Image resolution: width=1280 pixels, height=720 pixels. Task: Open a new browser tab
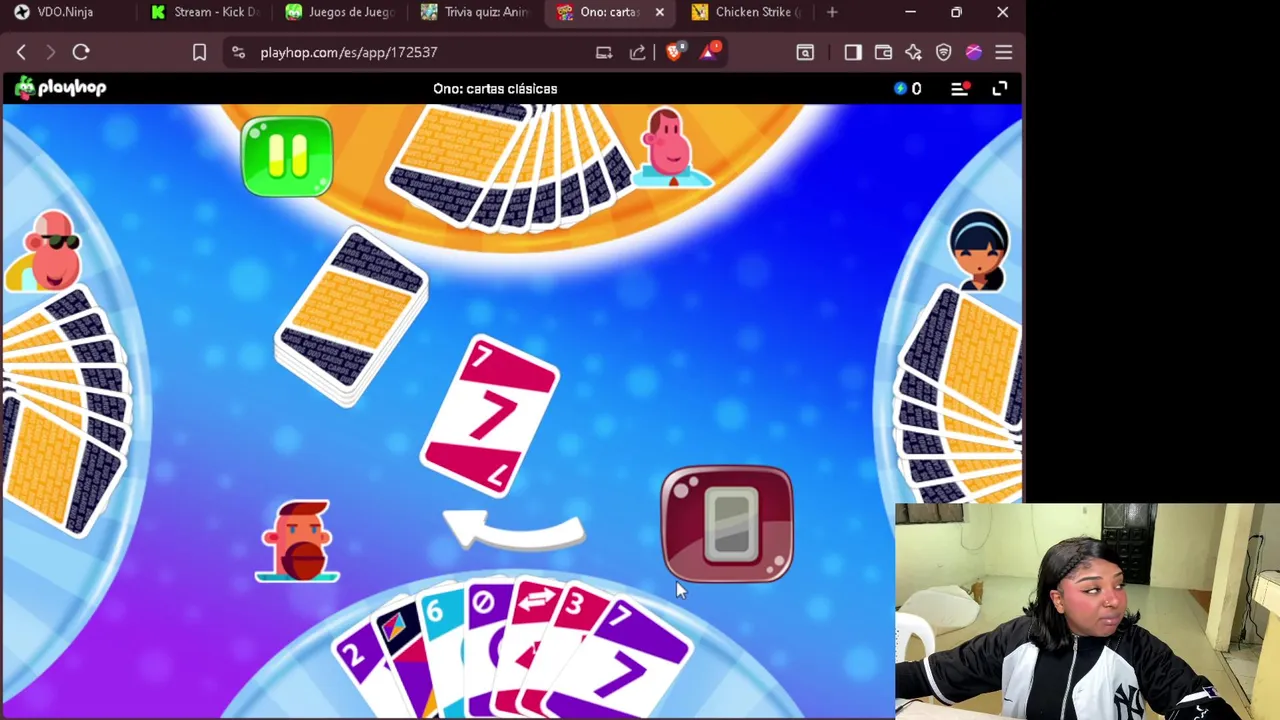click(832, 12)
